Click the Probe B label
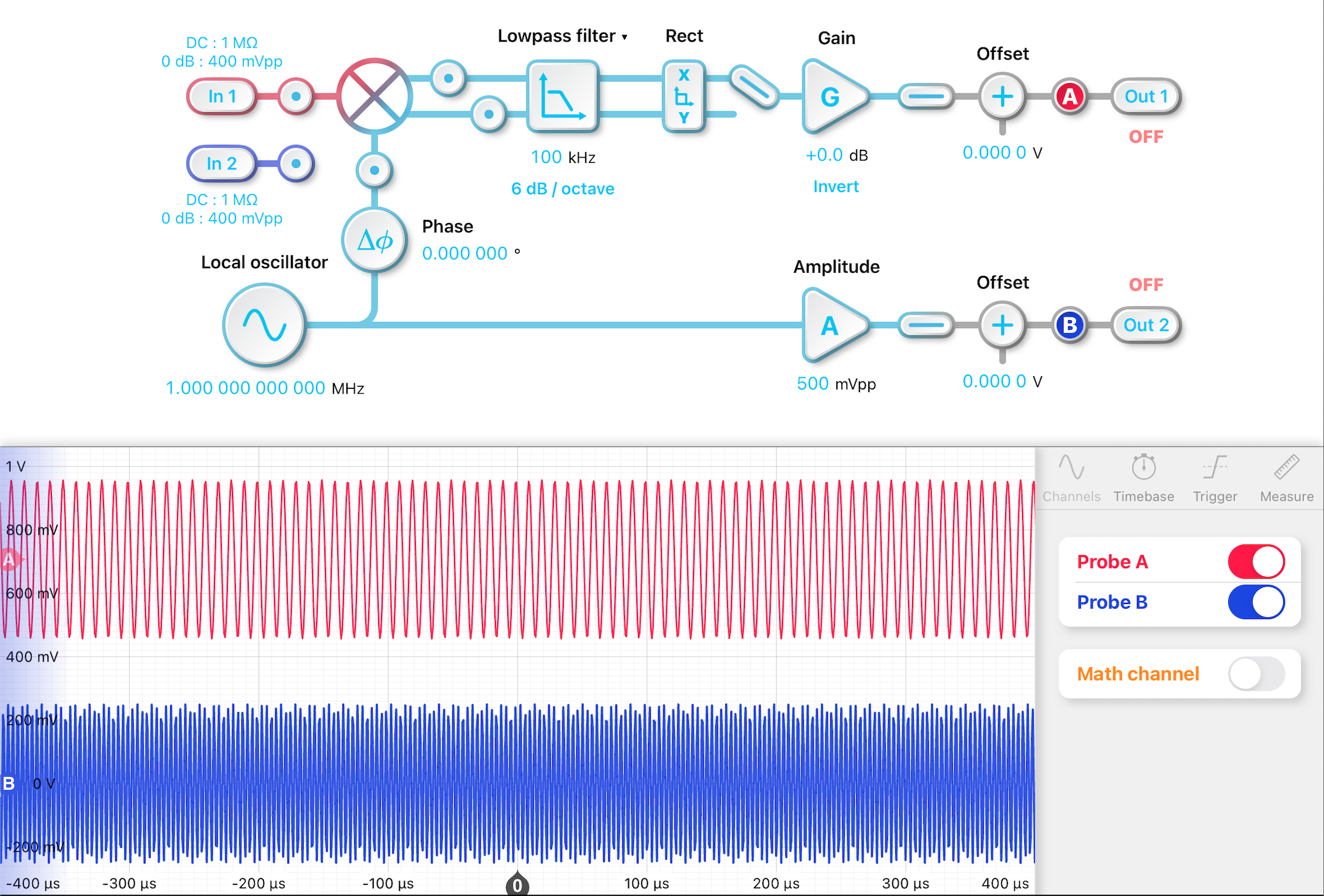Viewport: 1324px width, 896px height. pos(1112,602)
